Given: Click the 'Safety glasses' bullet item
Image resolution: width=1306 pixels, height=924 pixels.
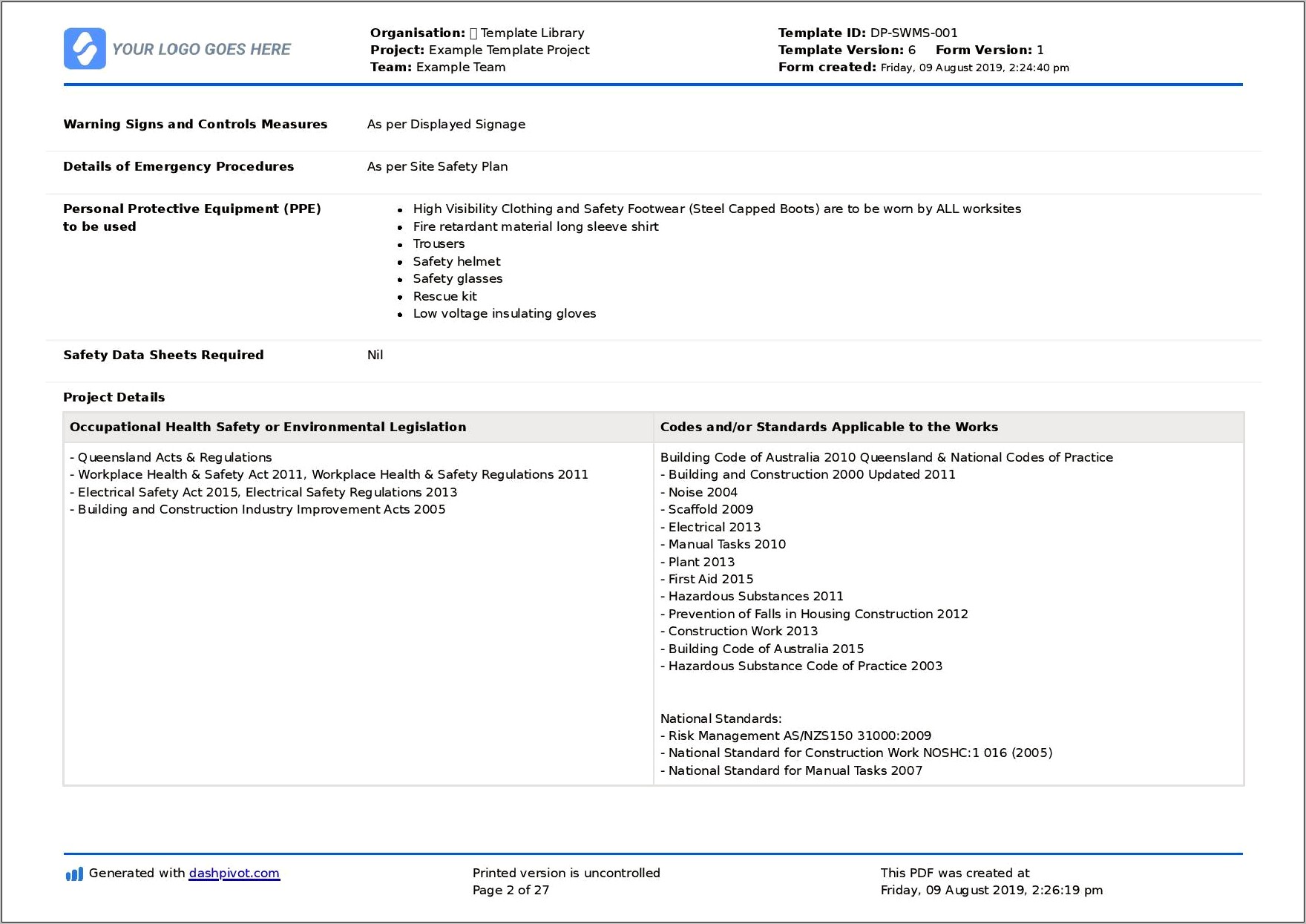Looking at the screenshot, I should pos(457,278).
